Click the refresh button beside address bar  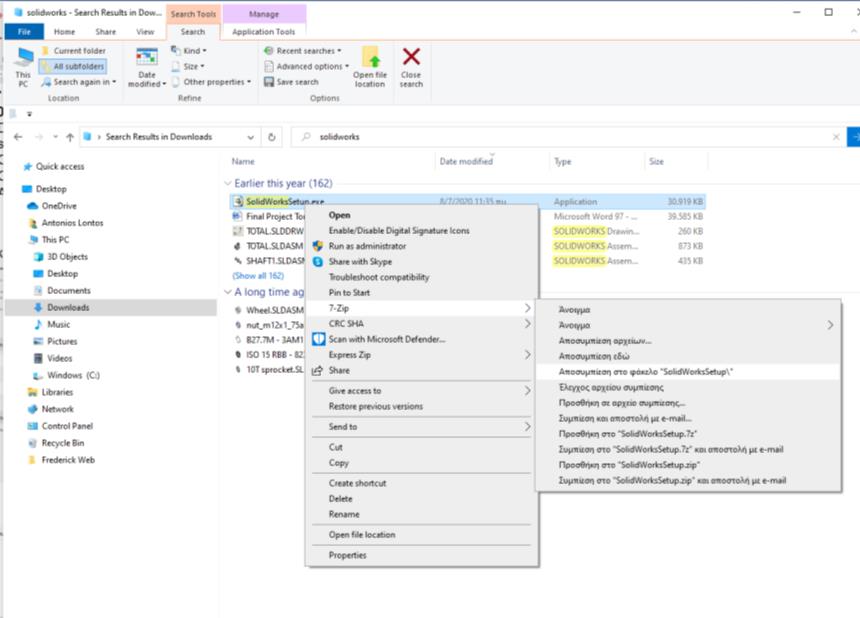click(272, 137)
